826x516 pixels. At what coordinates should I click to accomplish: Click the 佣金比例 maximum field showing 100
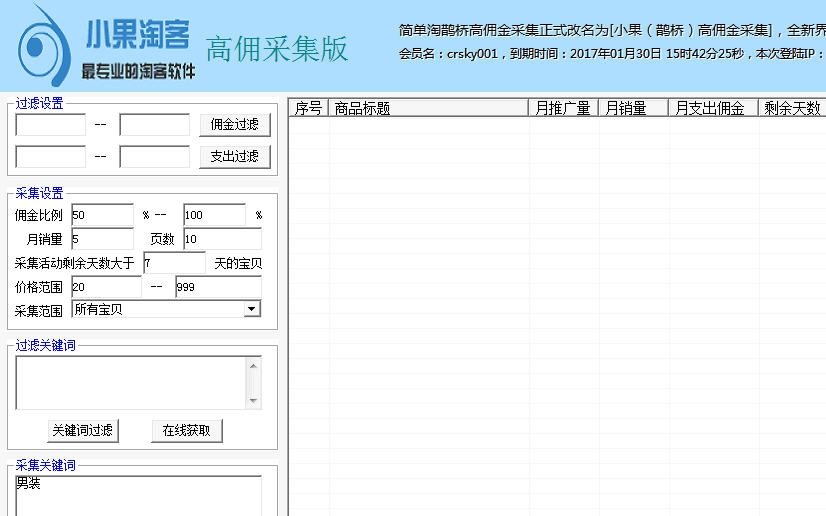coord(215,215)
